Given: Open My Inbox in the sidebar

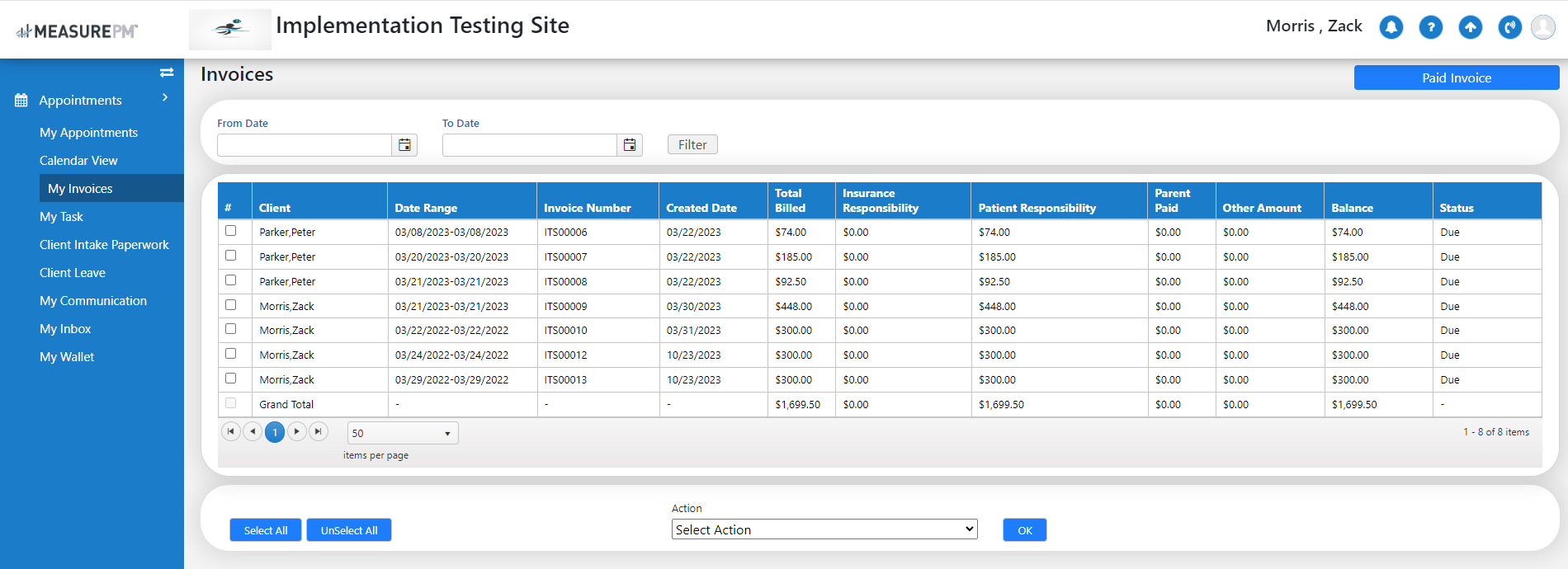Looking at the screenshot, I should [65, 329].
